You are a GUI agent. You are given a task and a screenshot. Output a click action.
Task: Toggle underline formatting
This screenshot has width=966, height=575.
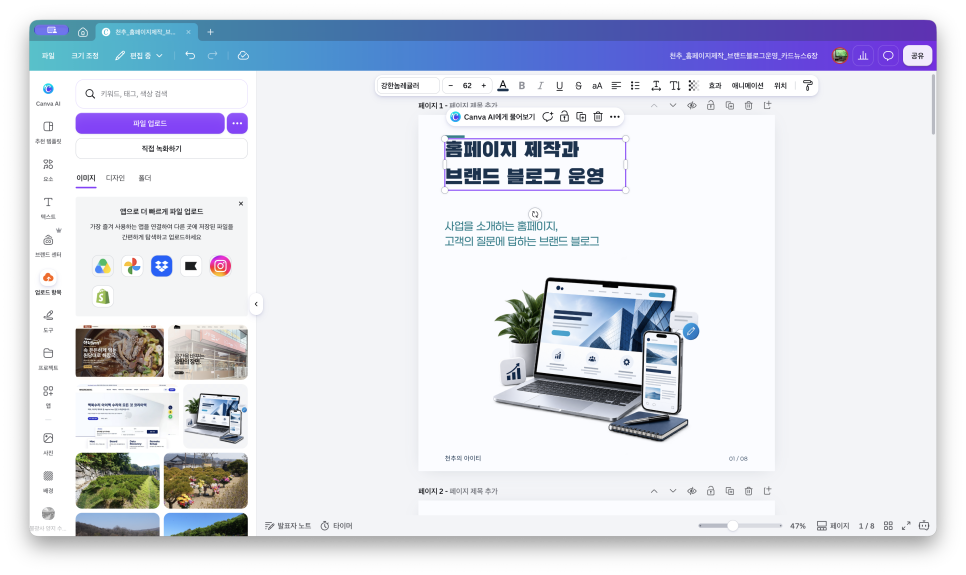coord(559,86)
